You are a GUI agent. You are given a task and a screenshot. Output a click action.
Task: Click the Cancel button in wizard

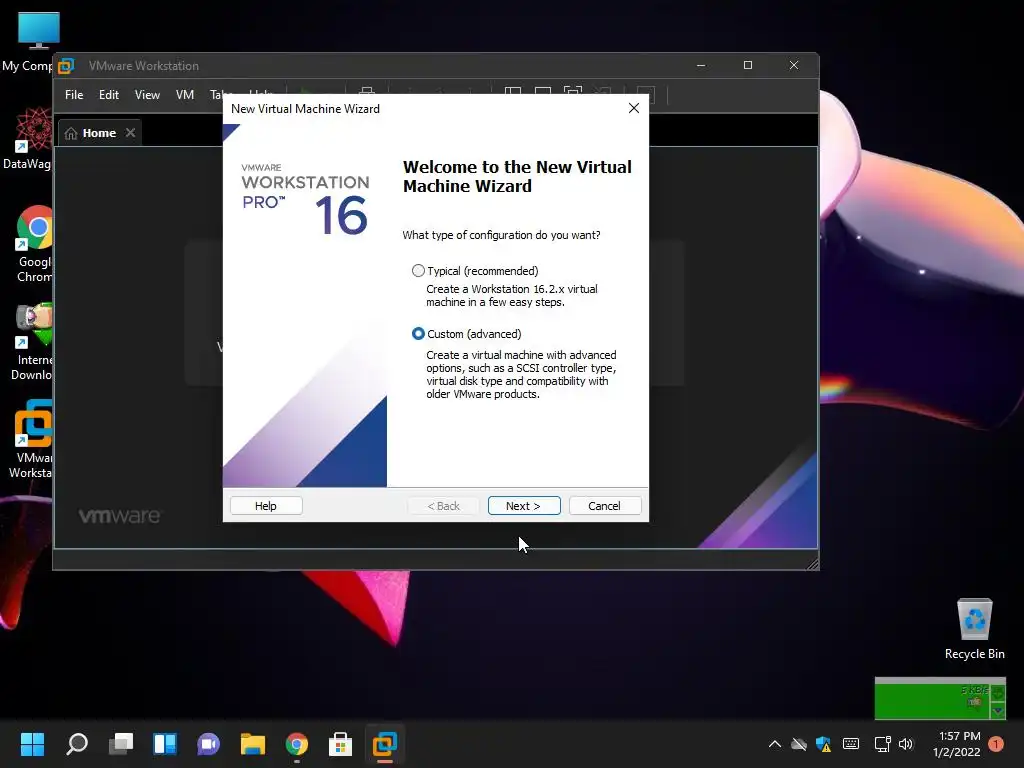point(605,505)
